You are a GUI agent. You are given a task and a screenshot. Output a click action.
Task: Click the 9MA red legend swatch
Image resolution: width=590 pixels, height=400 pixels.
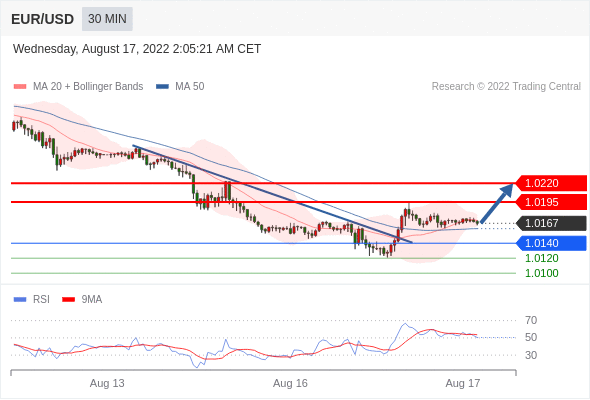(x=68, y=300)
